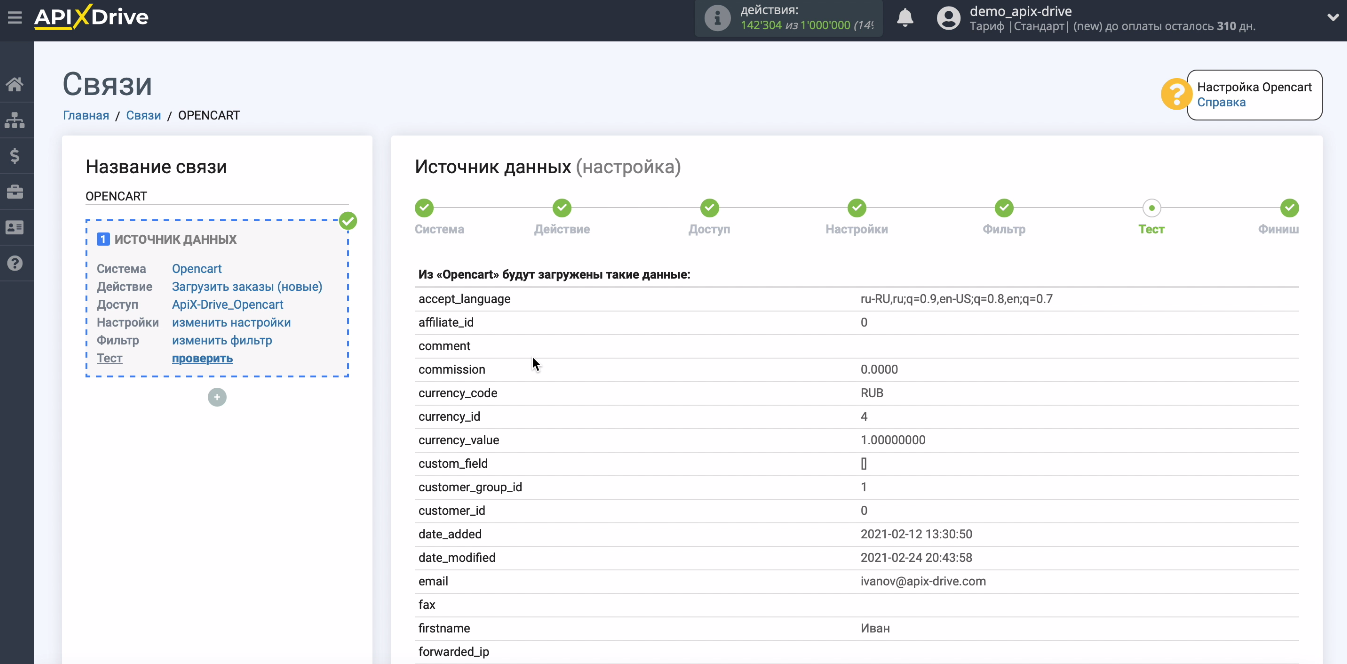
Task: Click the notification bell icon
Action: click(x=905, y=18)
